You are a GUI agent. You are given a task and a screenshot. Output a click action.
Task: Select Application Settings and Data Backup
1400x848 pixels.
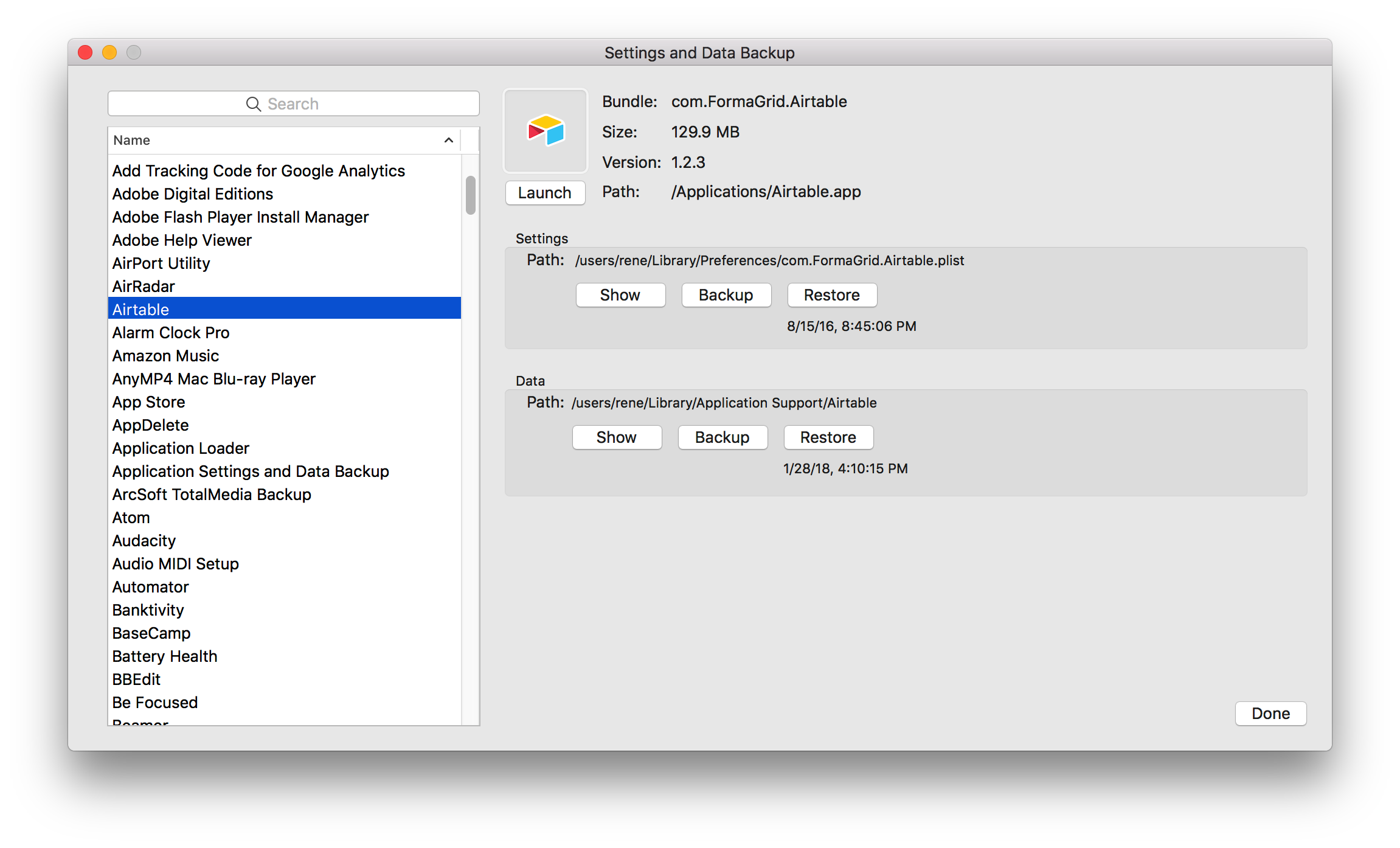284,471
